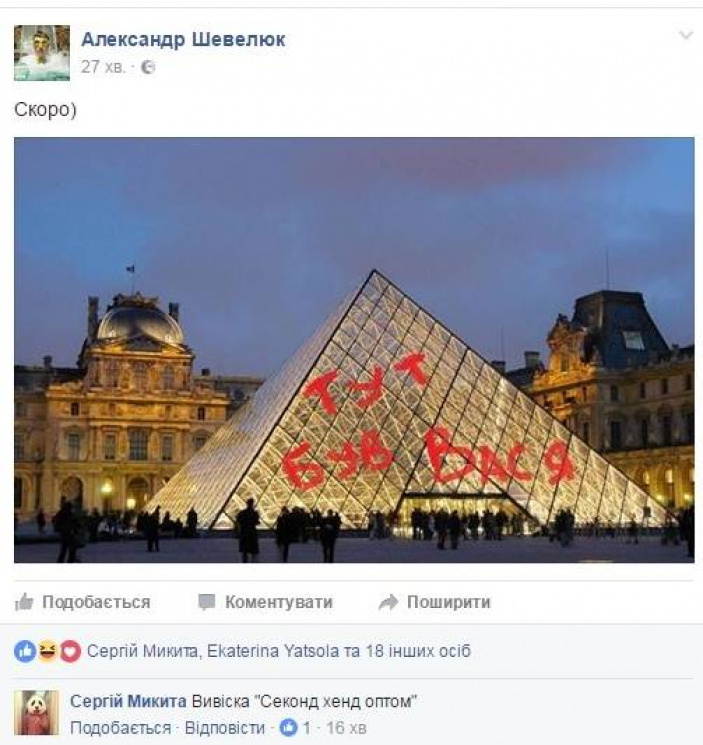703x745 pixels.
Task: Open the Louvre pyramid photo
Action: click(x=354, y=350)
